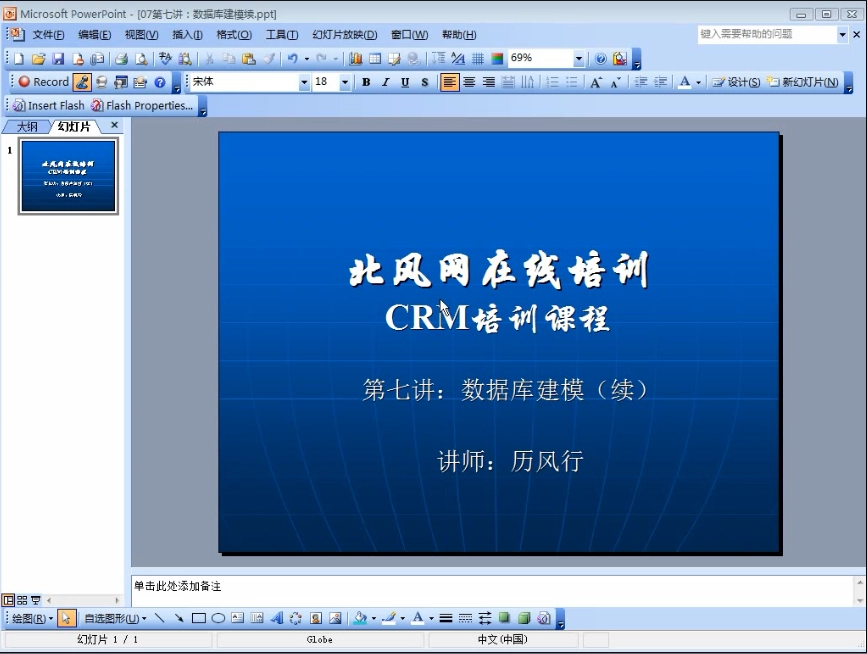Draw an oval with the Oval tool

[x=217, y=616]
